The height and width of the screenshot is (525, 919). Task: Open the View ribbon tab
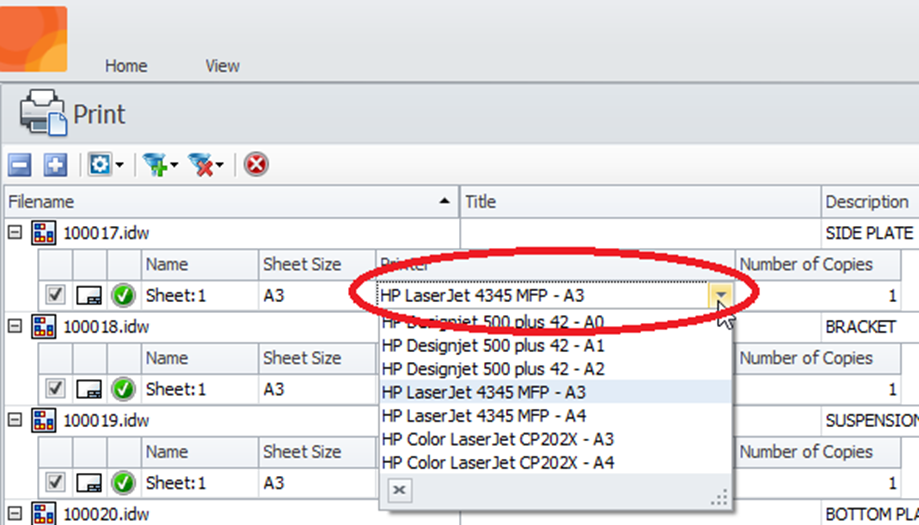222,66
